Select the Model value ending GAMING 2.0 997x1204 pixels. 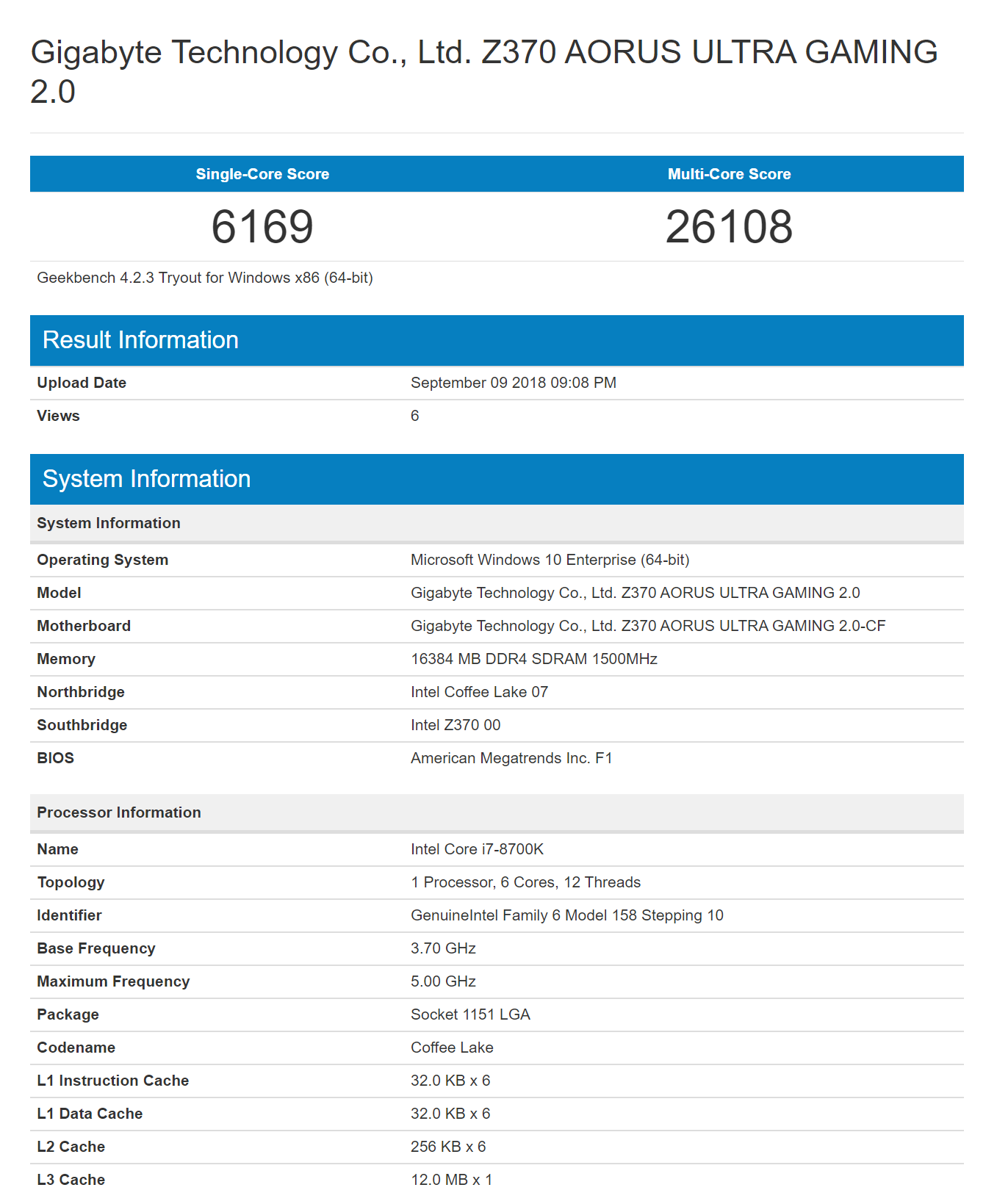[x=636, y=593]
